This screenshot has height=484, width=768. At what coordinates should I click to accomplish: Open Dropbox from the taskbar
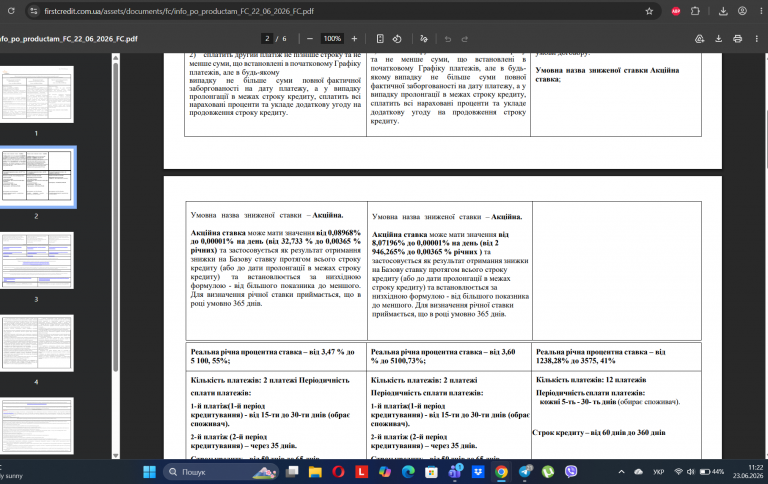click(478, 472)
